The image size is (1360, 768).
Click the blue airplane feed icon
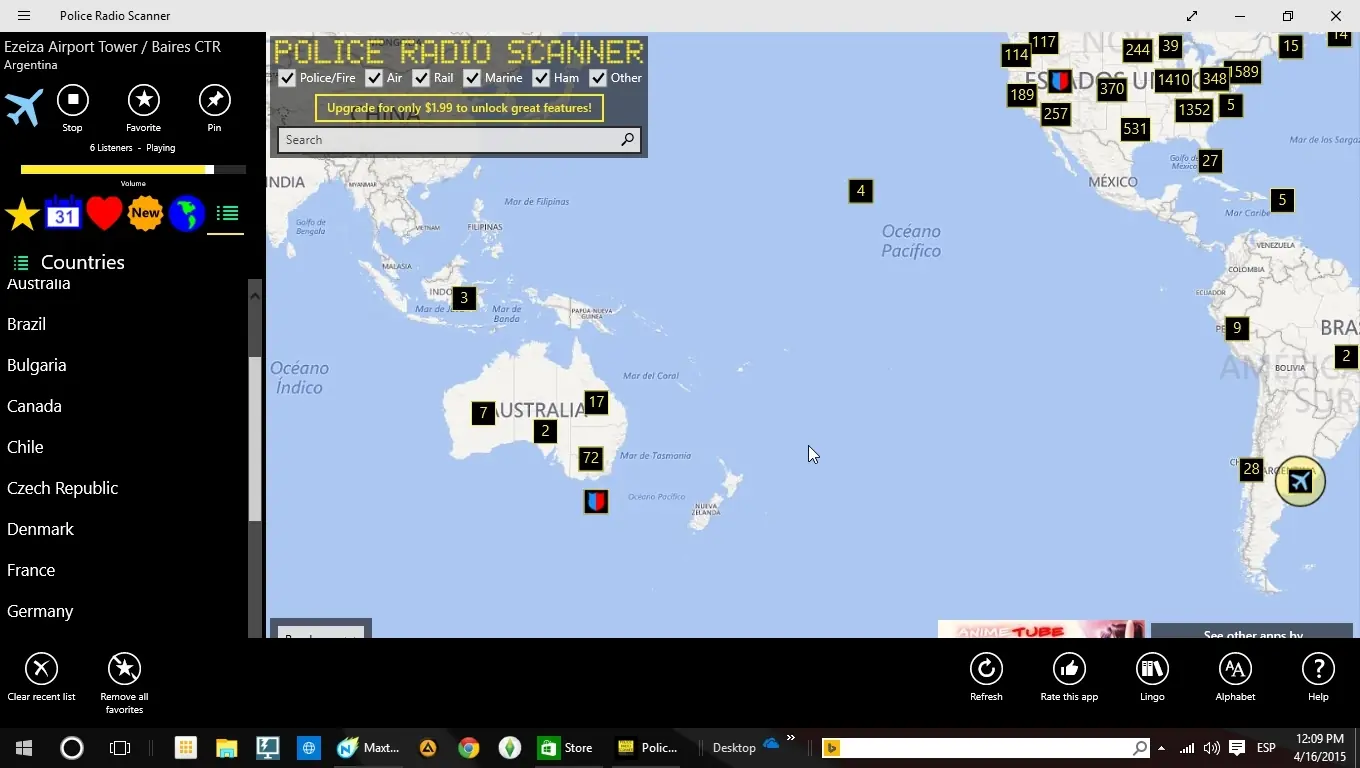[23, 107]
